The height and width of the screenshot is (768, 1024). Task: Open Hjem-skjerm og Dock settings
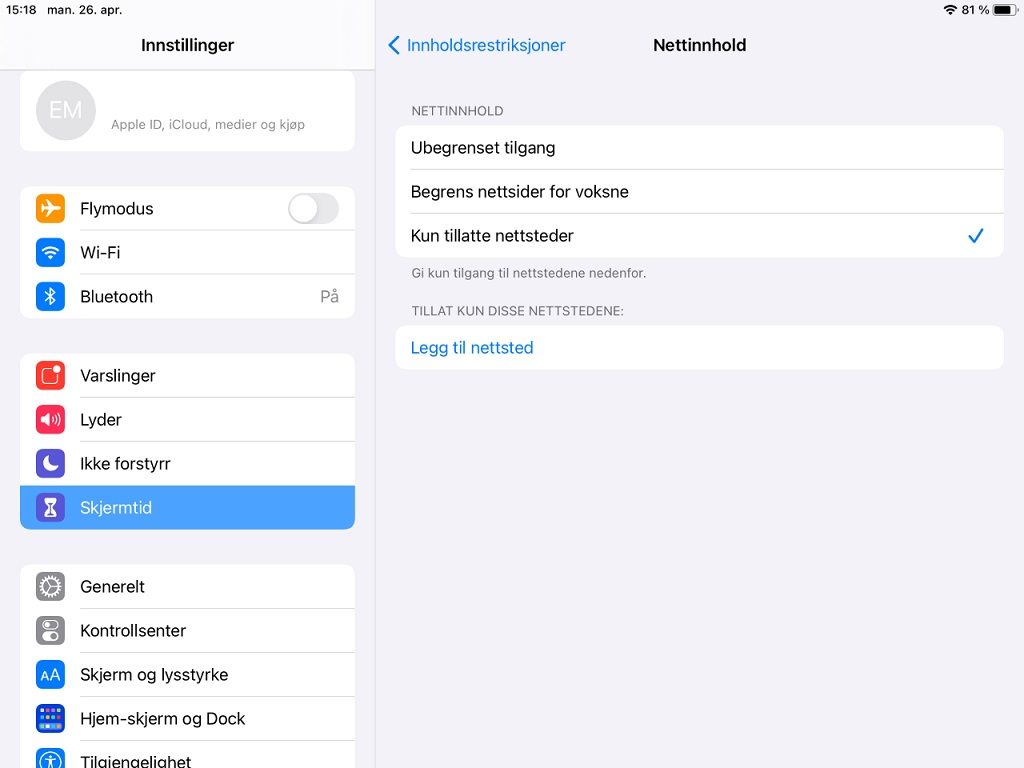click(x=187, y=718)
